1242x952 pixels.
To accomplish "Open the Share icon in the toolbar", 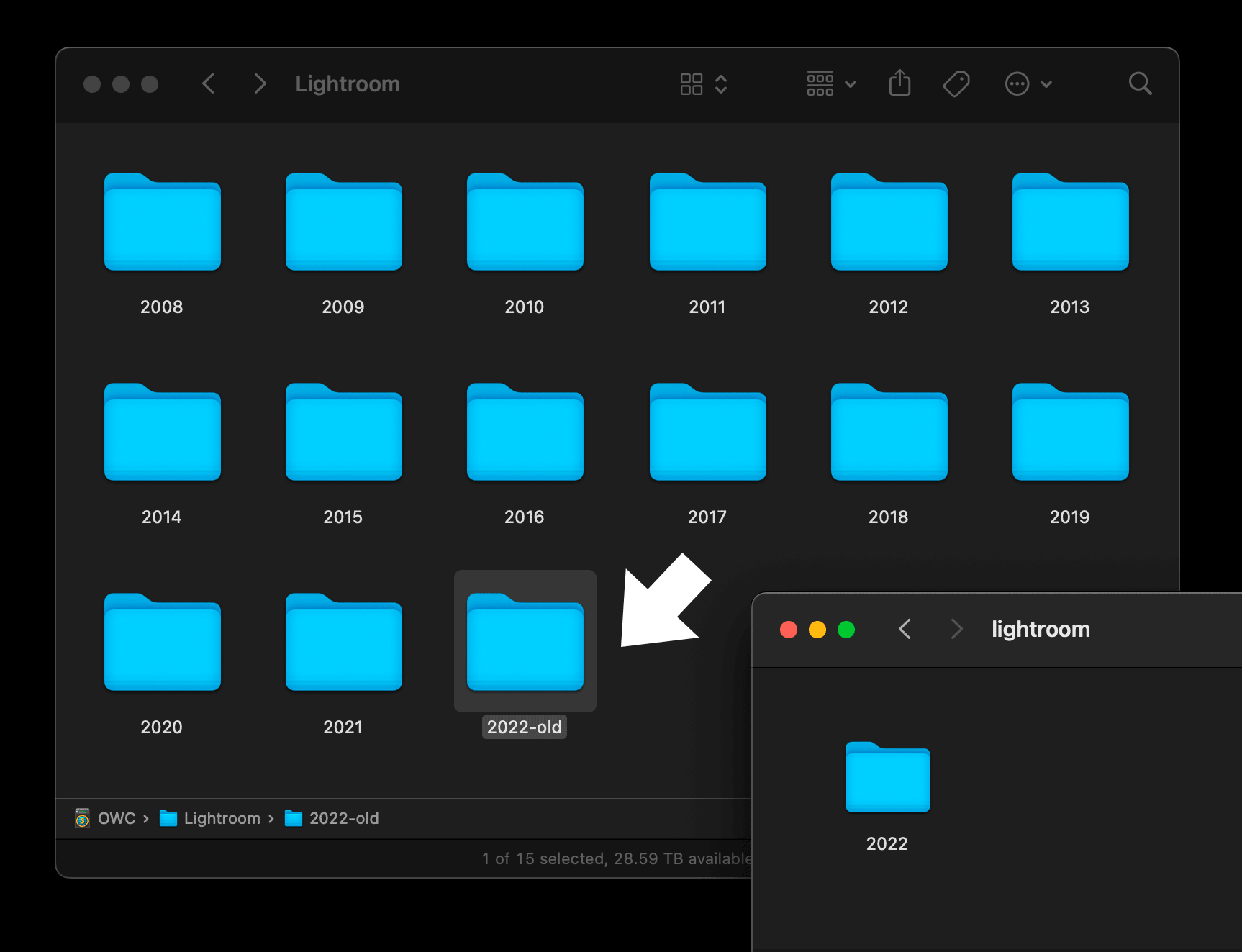I will tap(900, 83).
